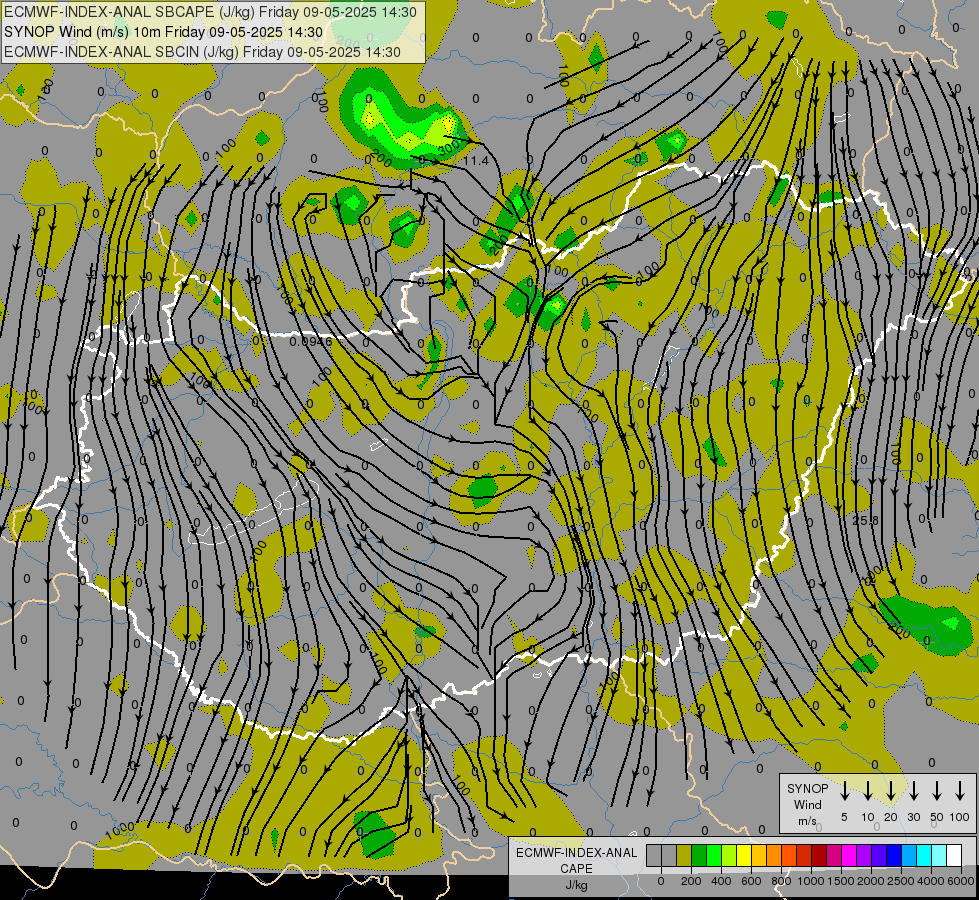Click the 0.0946 value on the map
The height and width of the screenshot is (900, 979).
311,342
